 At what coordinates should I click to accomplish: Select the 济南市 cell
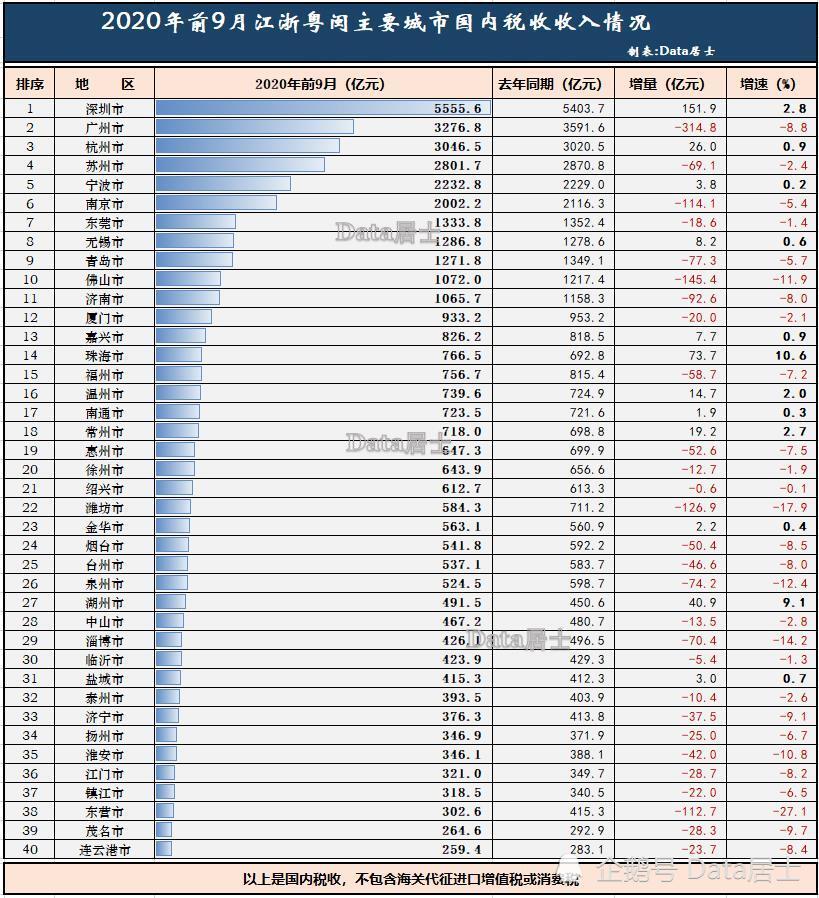coord(105,298)
